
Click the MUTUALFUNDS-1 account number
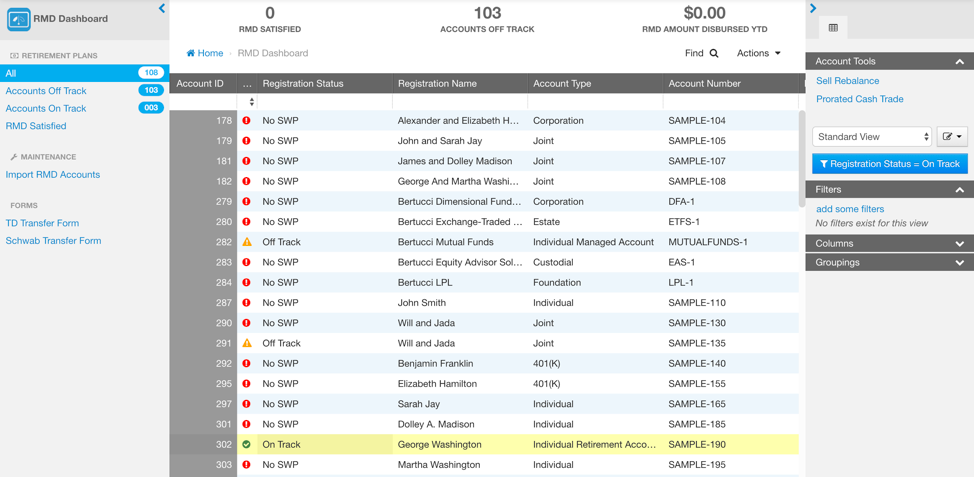click(x=708, y=242)
